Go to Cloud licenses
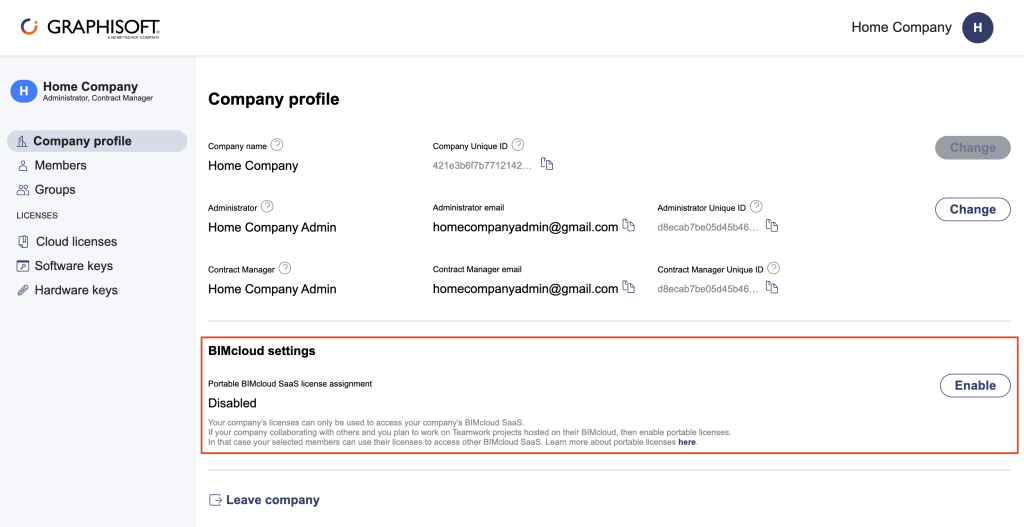Screen dimensions: 1024x527 (x=76, y=241)
